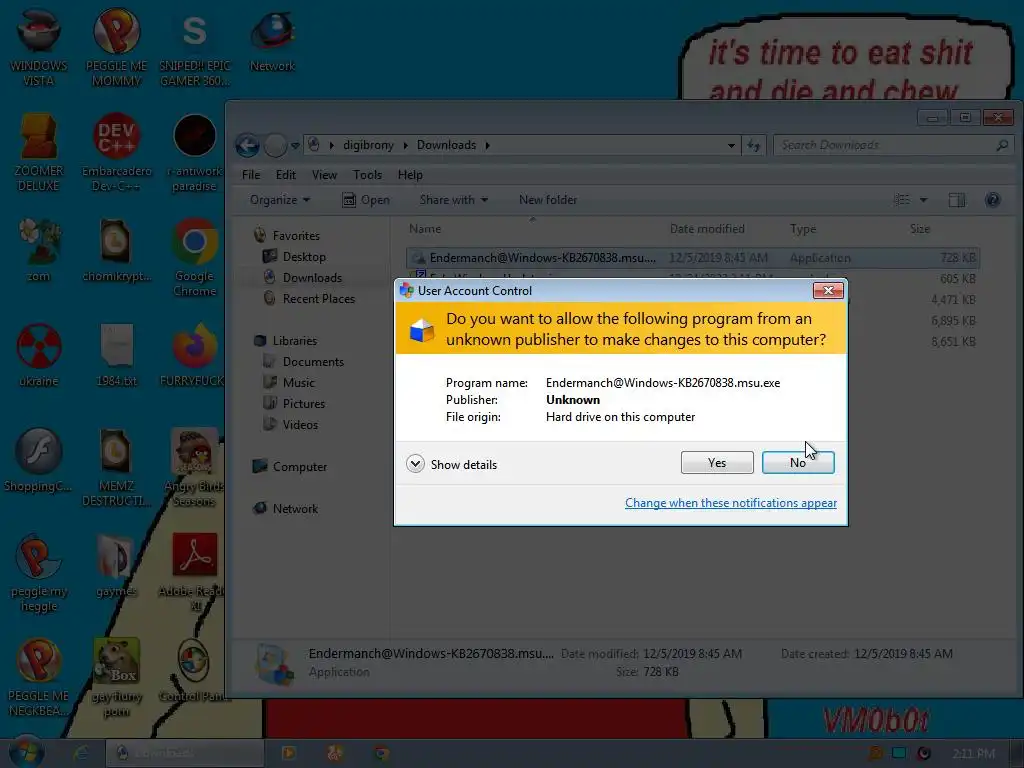The image size is (1024, 768).
Task: Open chomikrypt desktop icon
Action: pos(116,249)
